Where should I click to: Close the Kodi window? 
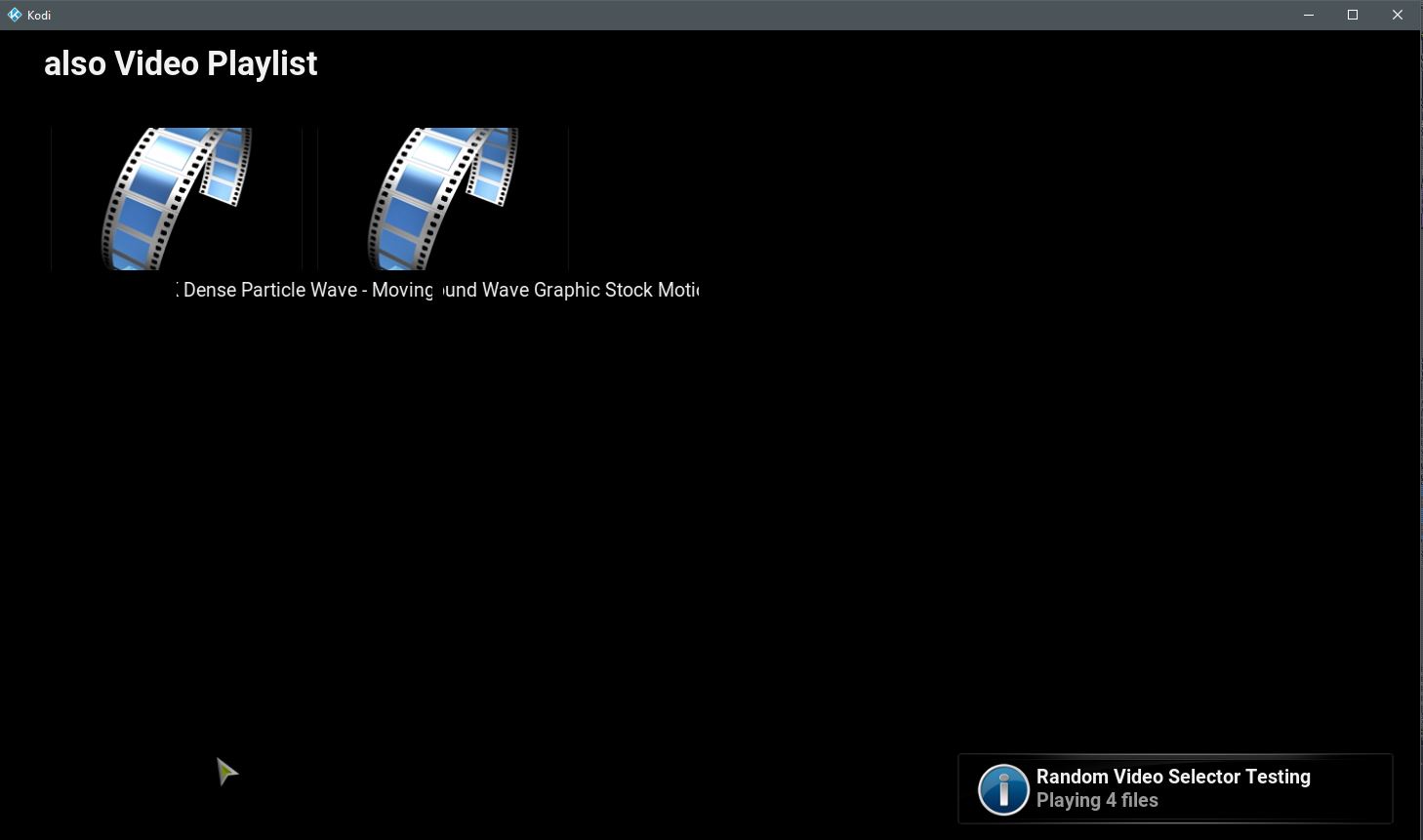pos(1398,15)
